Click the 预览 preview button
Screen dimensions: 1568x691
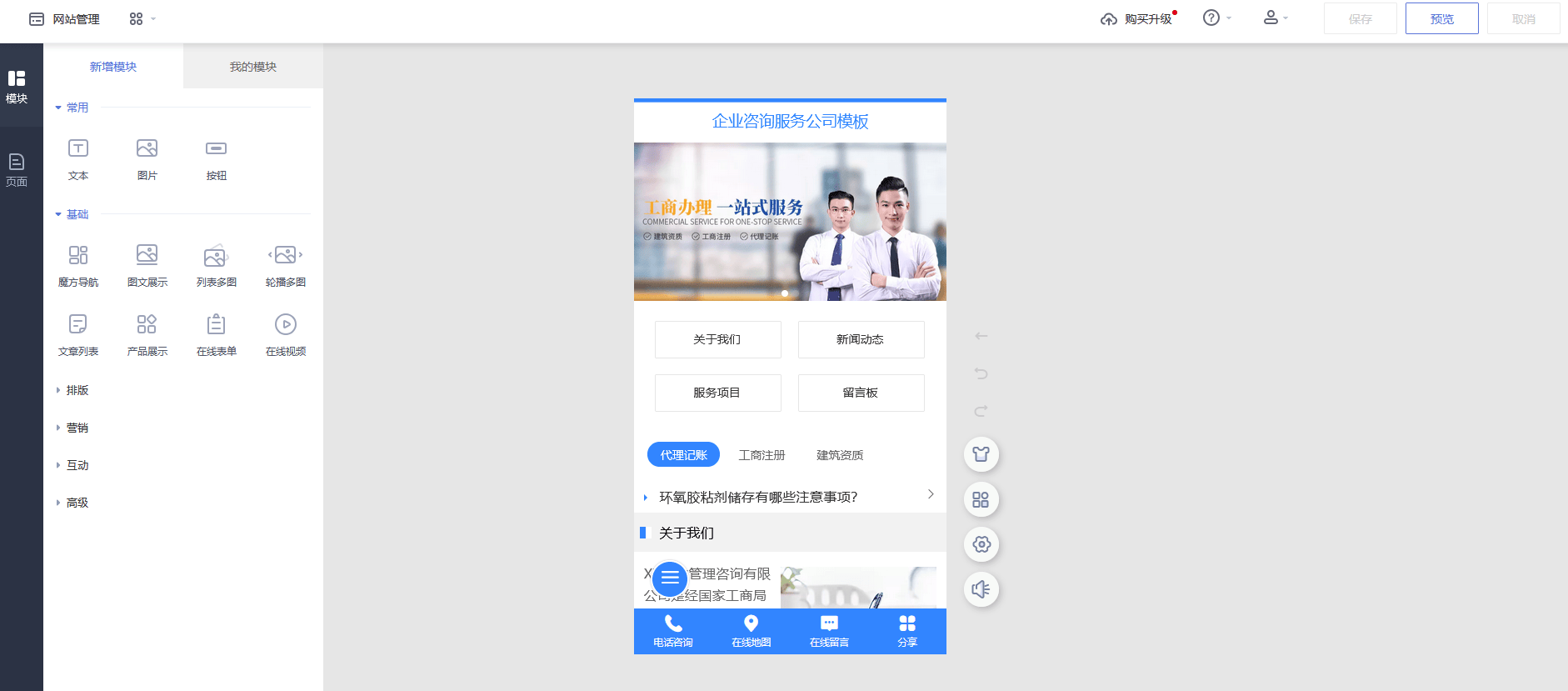[x=1441, y=18]
